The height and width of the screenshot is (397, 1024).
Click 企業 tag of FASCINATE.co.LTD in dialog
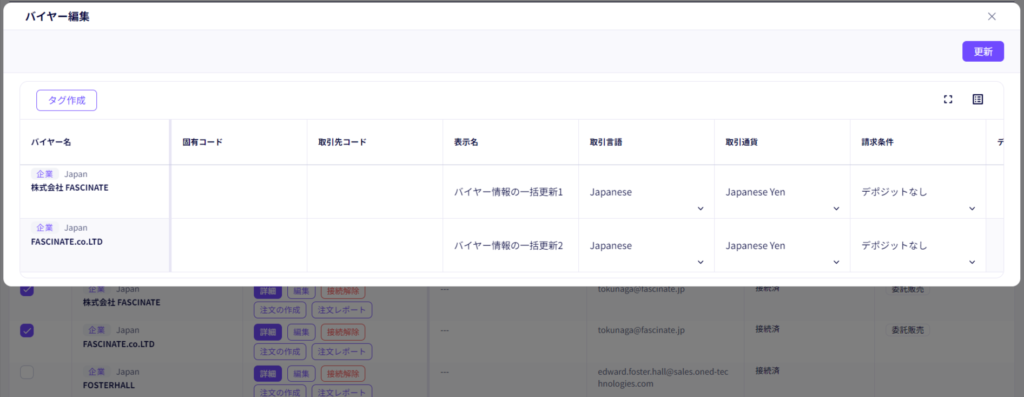click(x=45, y=228)
